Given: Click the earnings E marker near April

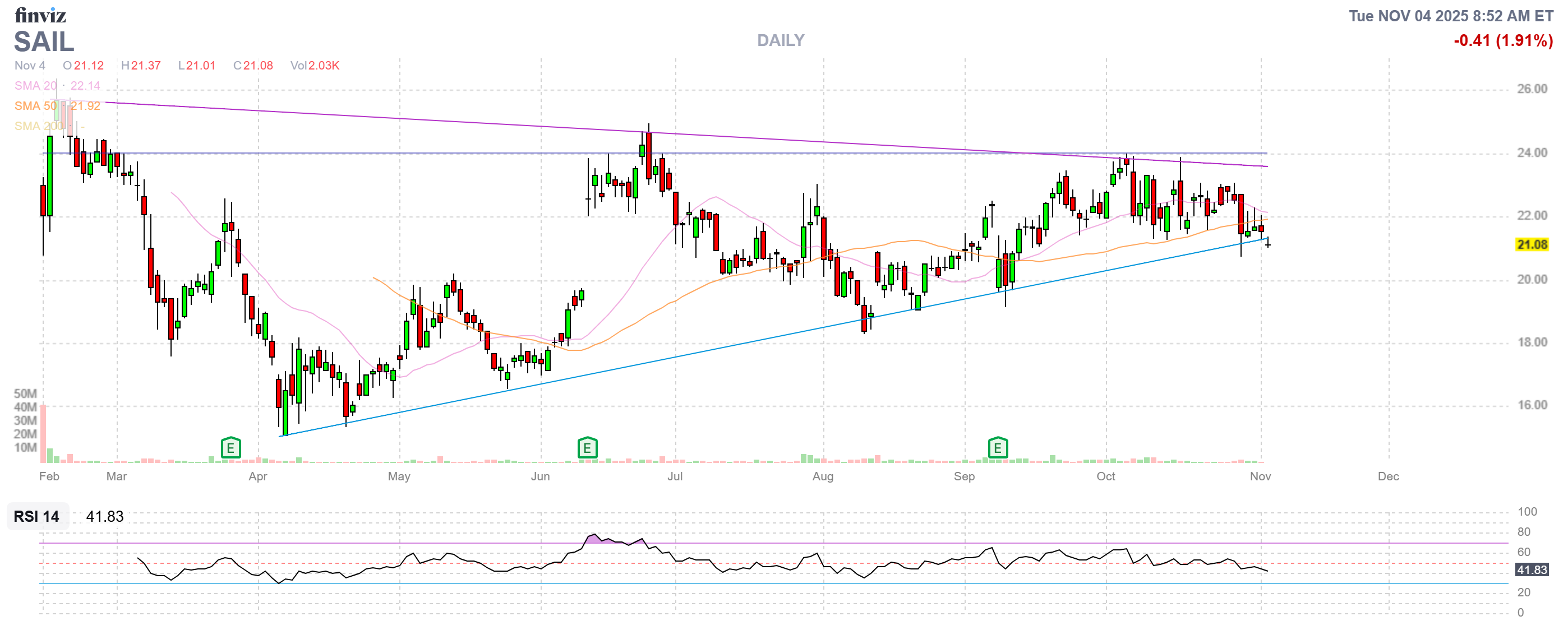Looking at the screenshot, I should coord(230,448).
